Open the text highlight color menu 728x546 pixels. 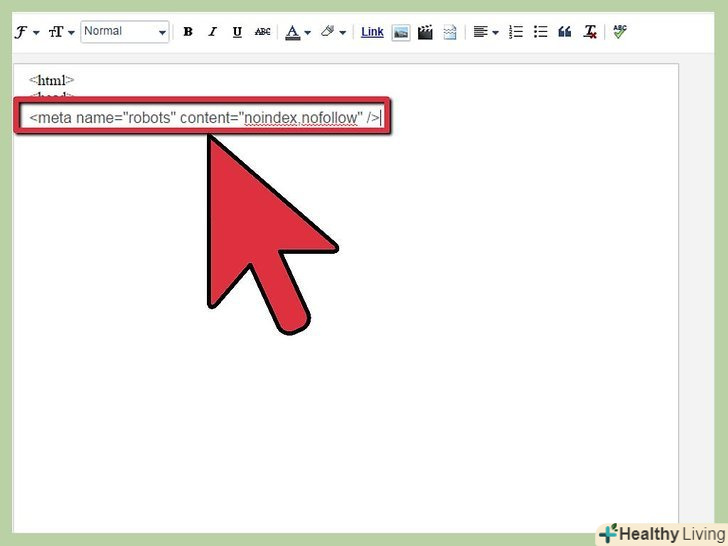point(332,32)
